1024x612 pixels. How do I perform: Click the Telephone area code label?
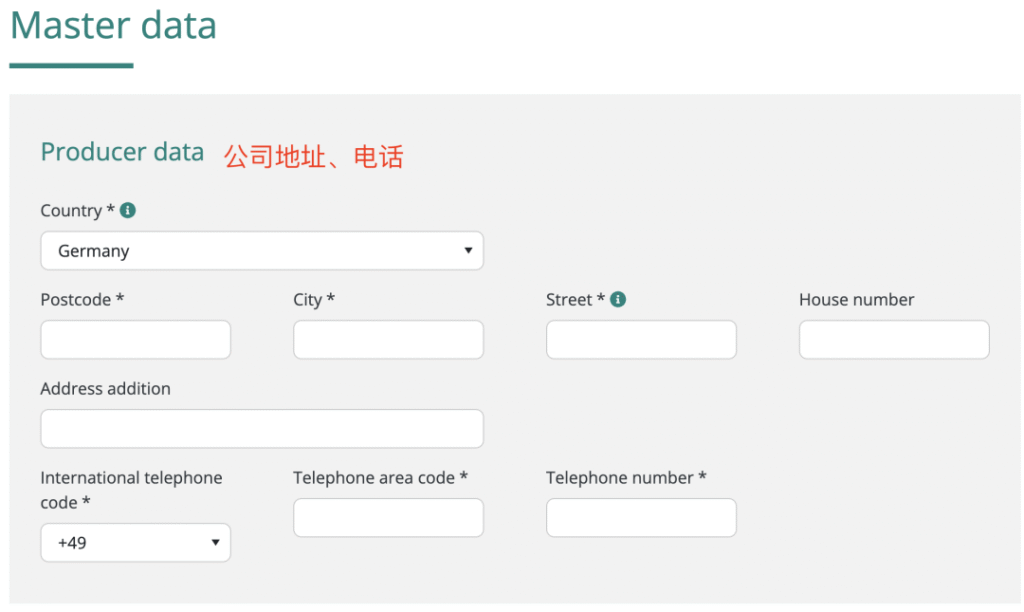tap(380, 478)
